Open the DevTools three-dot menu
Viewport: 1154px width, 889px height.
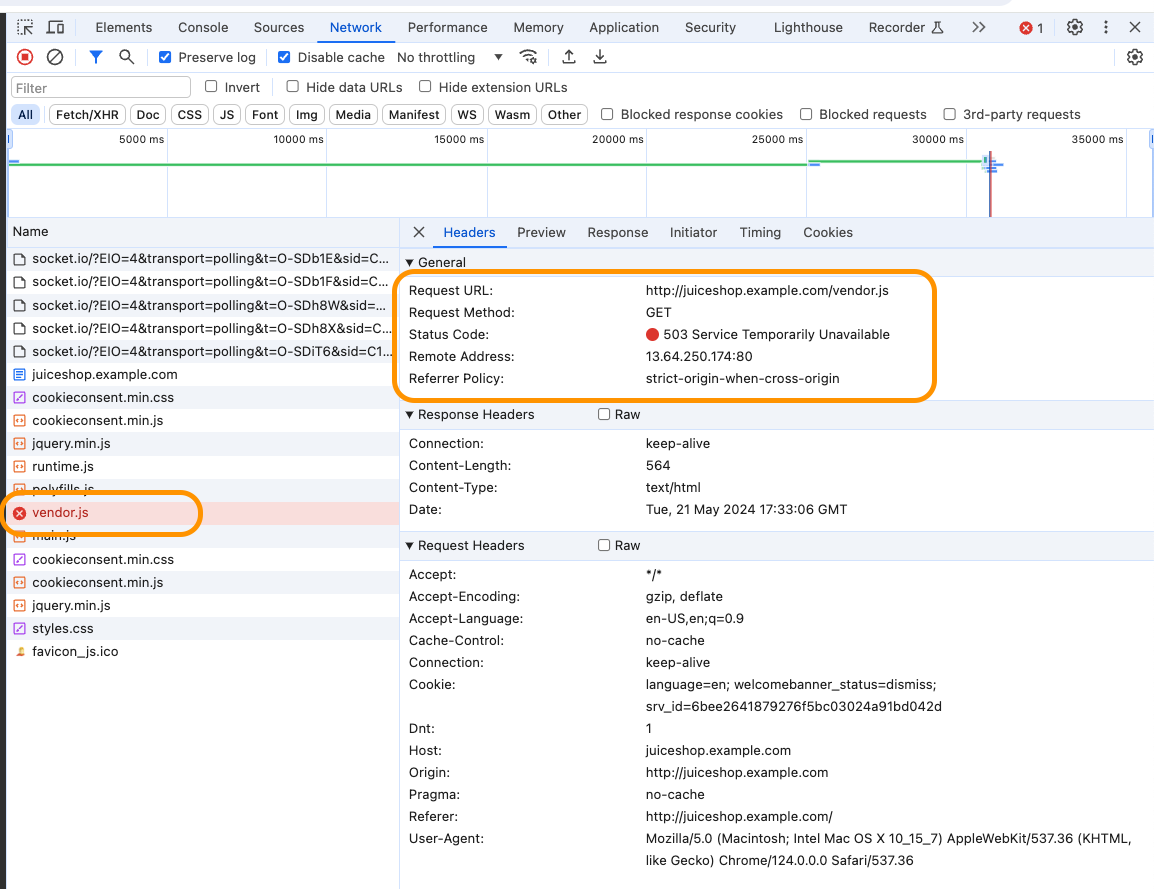1105,27
